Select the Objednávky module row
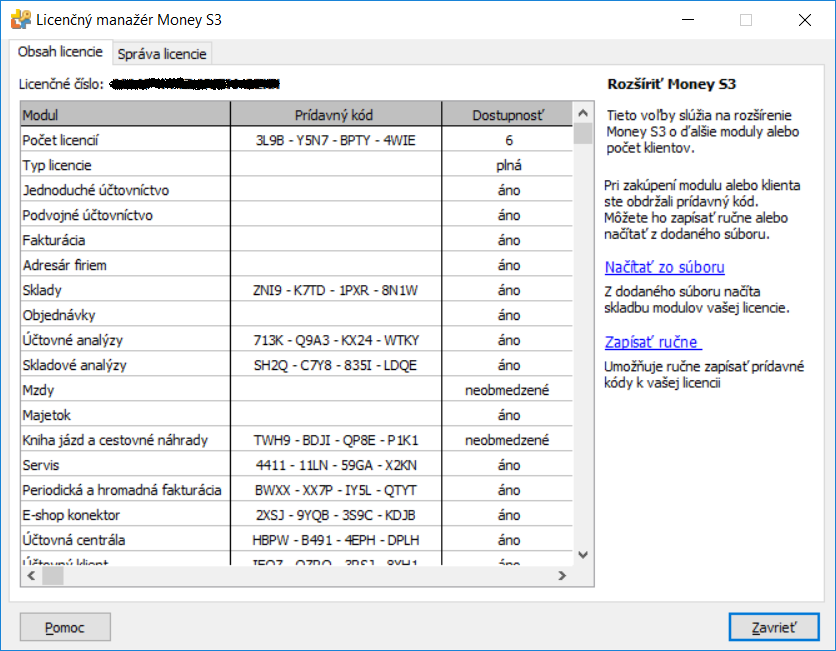This screenshot has width=836, height=651. point(296,315)
